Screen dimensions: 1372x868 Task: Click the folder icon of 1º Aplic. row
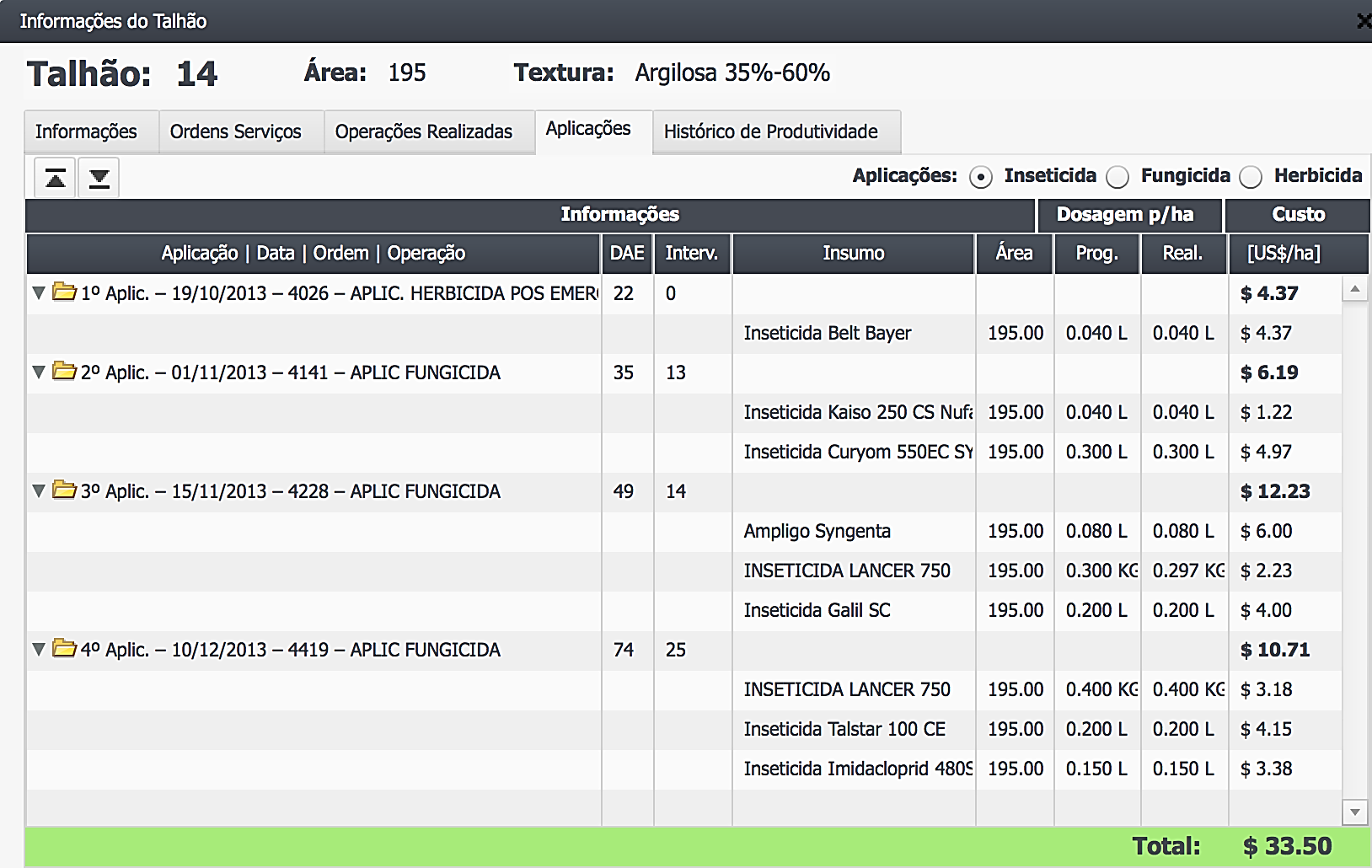pyautogui.click(x=64, y=292)
